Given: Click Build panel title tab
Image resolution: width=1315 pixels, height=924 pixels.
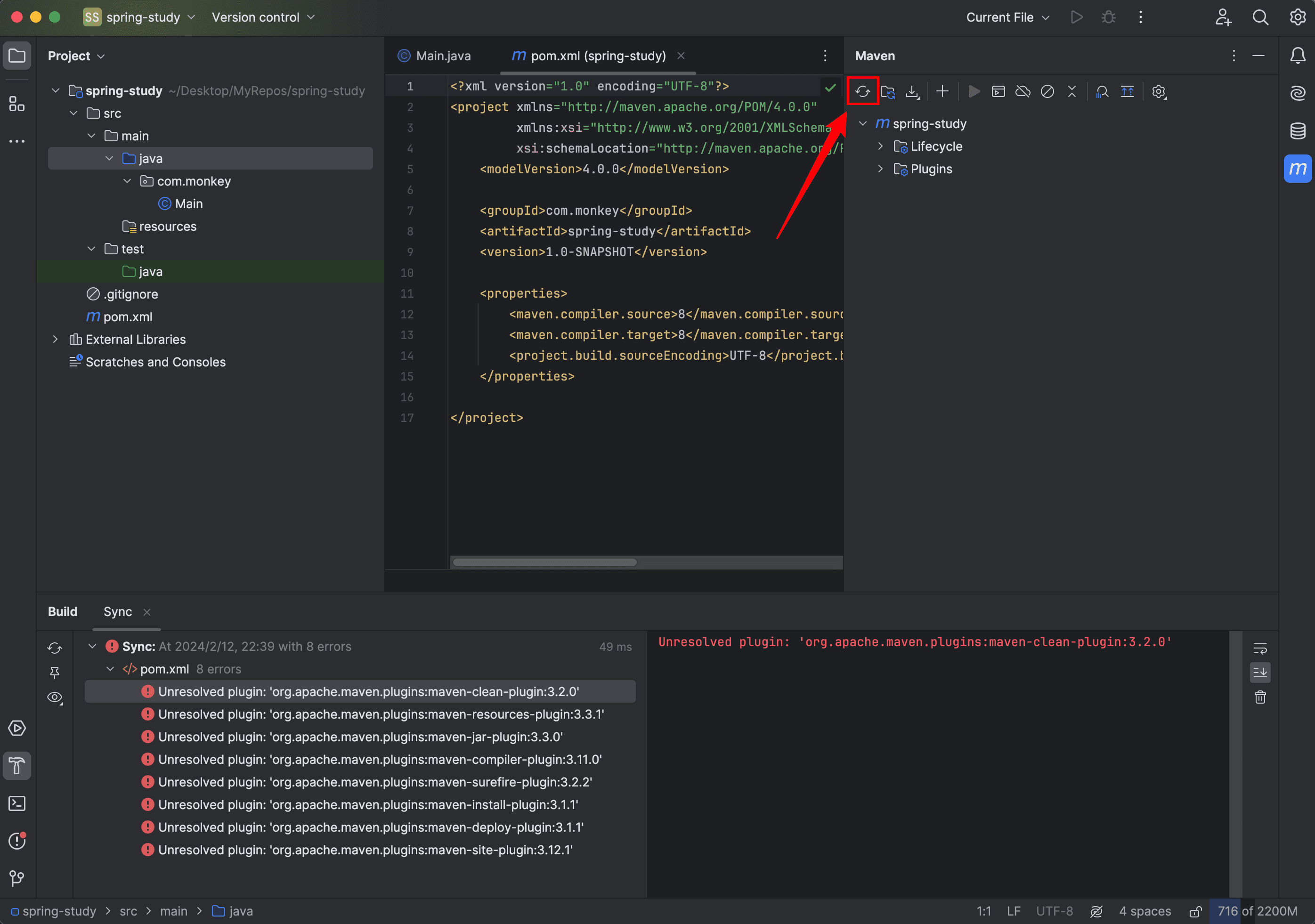Looking at the screenshot, I should coord(63,612).
